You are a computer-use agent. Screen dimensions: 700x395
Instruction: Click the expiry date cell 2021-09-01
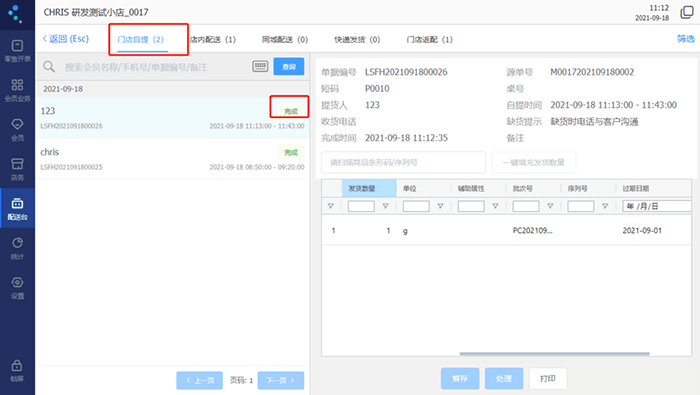click(x=642, y=230)
